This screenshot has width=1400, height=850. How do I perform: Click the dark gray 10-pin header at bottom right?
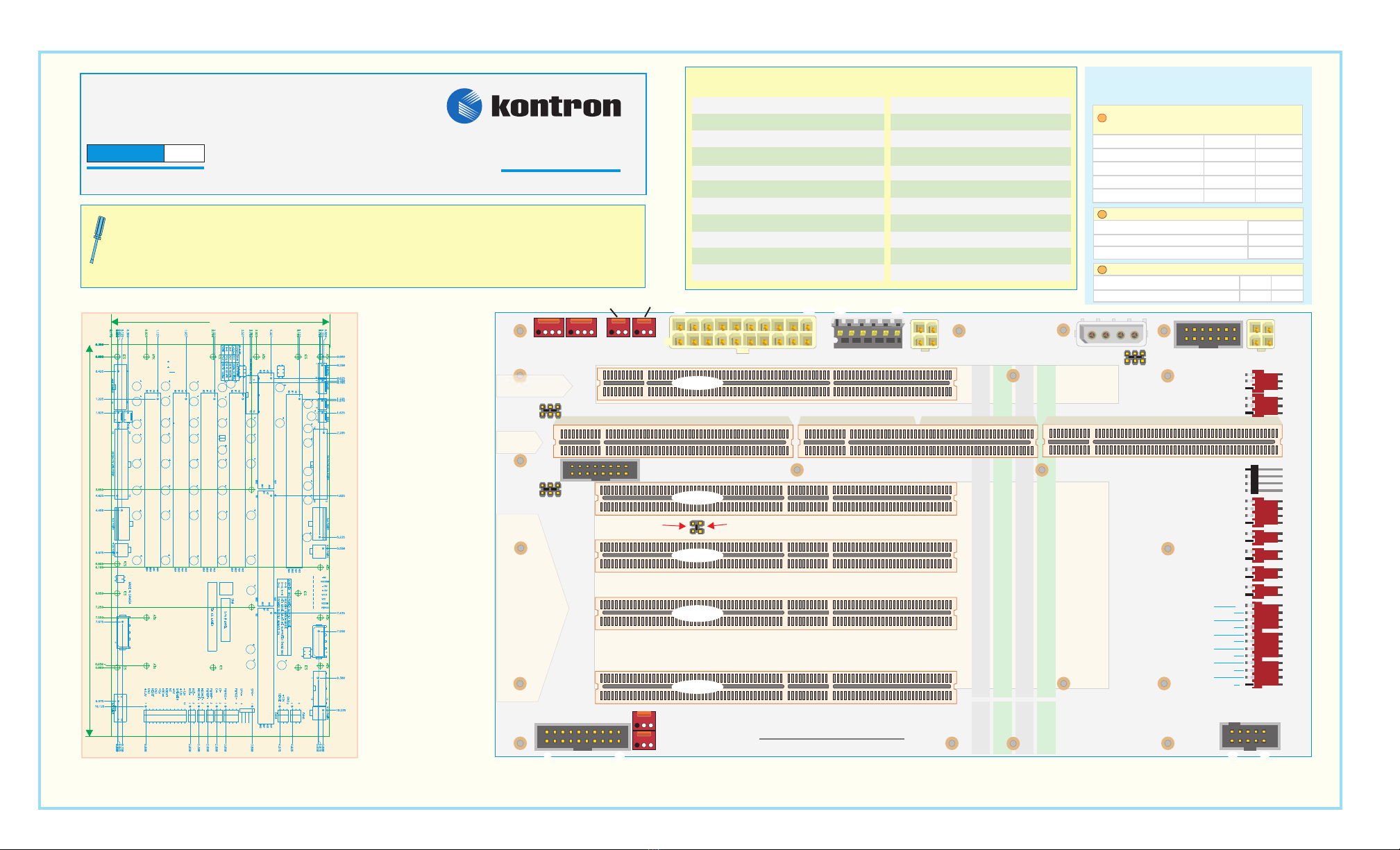coord(1250,736)
